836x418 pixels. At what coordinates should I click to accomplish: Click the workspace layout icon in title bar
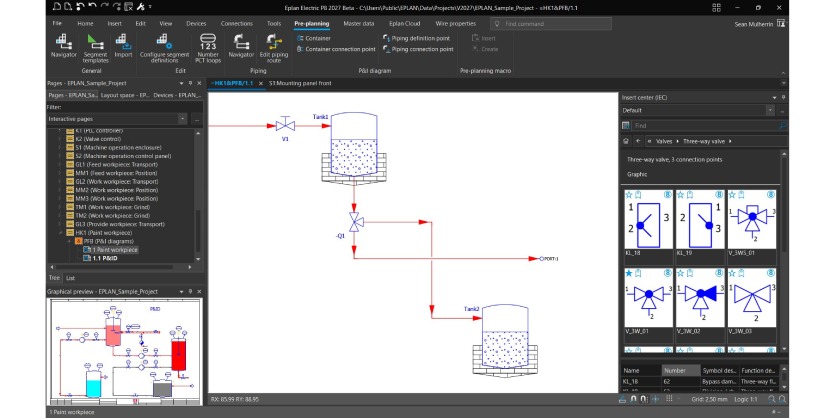coord(716,7)
